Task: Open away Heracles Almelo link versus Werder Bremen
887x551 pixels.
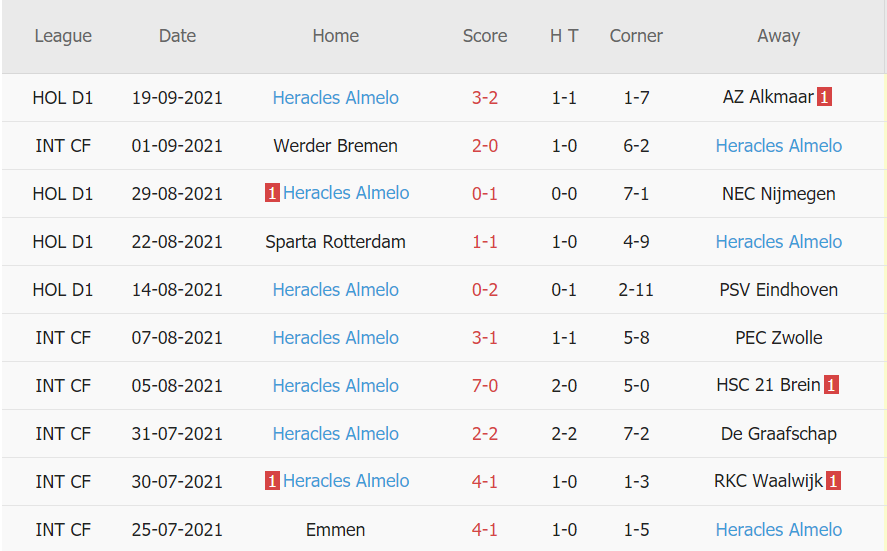Action: (x=778, y=146)
